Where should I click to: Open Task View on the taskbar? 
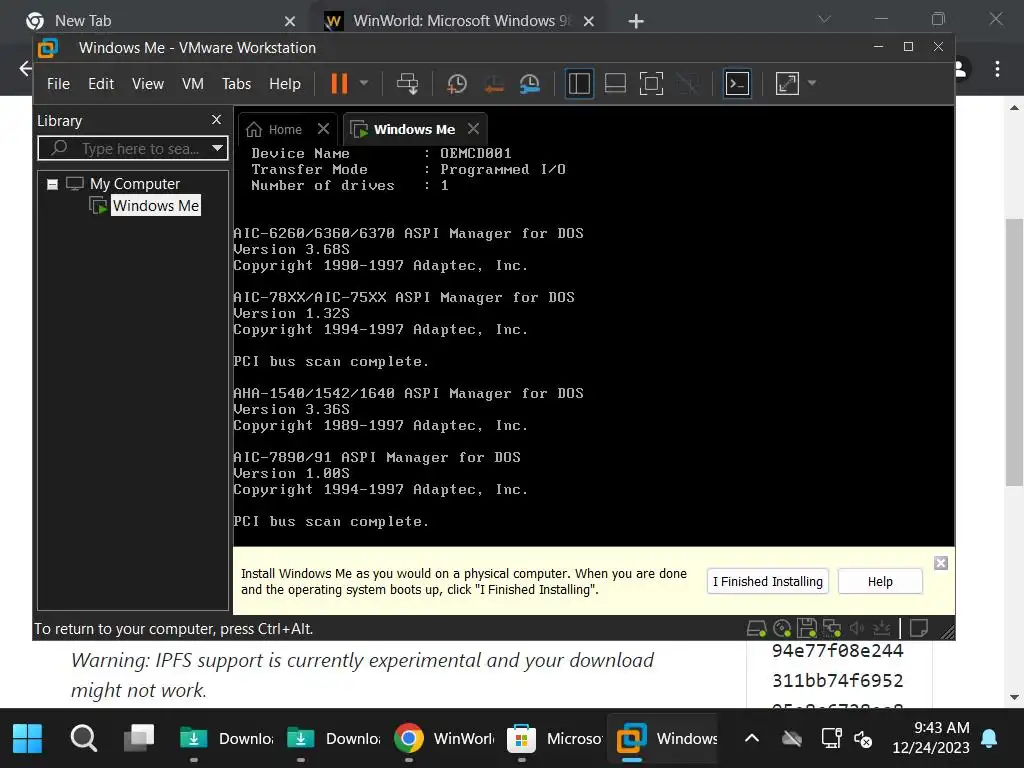pos(139,739)
